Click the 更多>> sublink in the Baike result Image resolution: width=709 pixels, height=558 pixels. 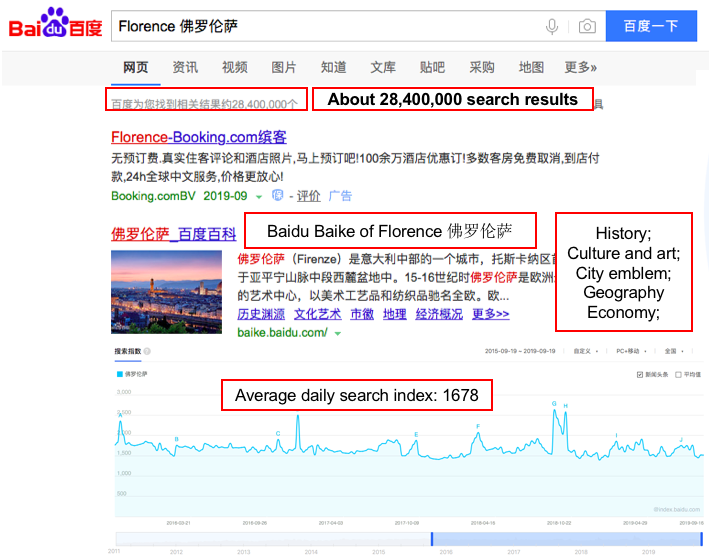491,314
